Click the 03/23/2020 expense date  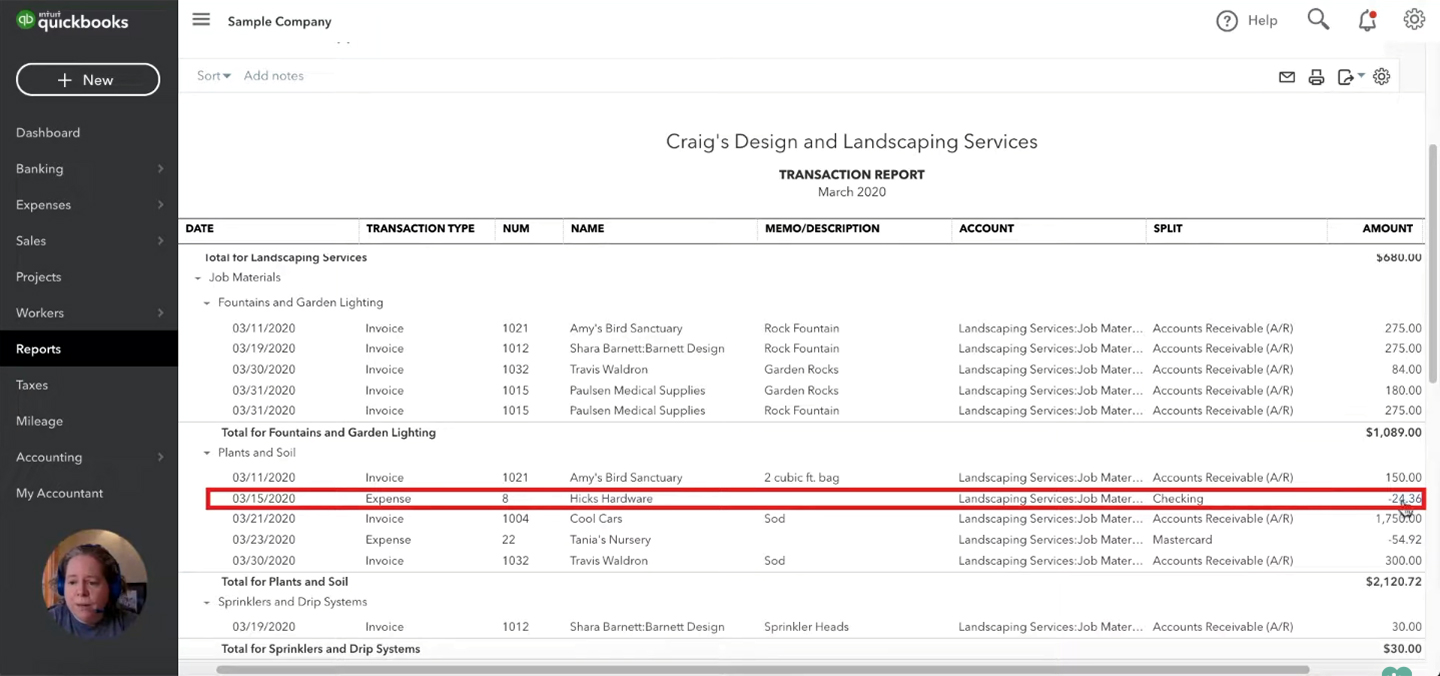point(264,540)
